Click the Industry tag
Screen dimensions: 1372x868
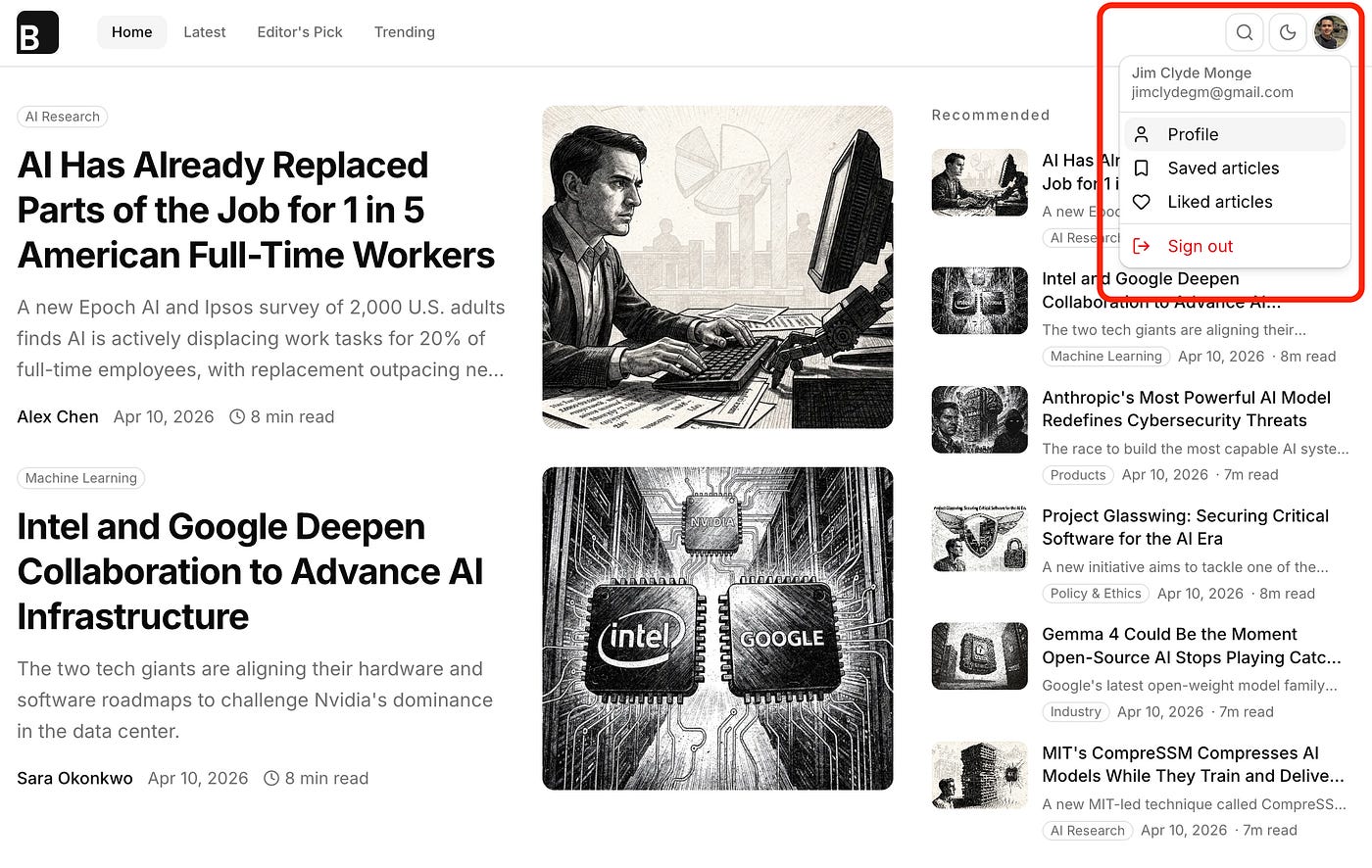click(x=1076, y=712)
